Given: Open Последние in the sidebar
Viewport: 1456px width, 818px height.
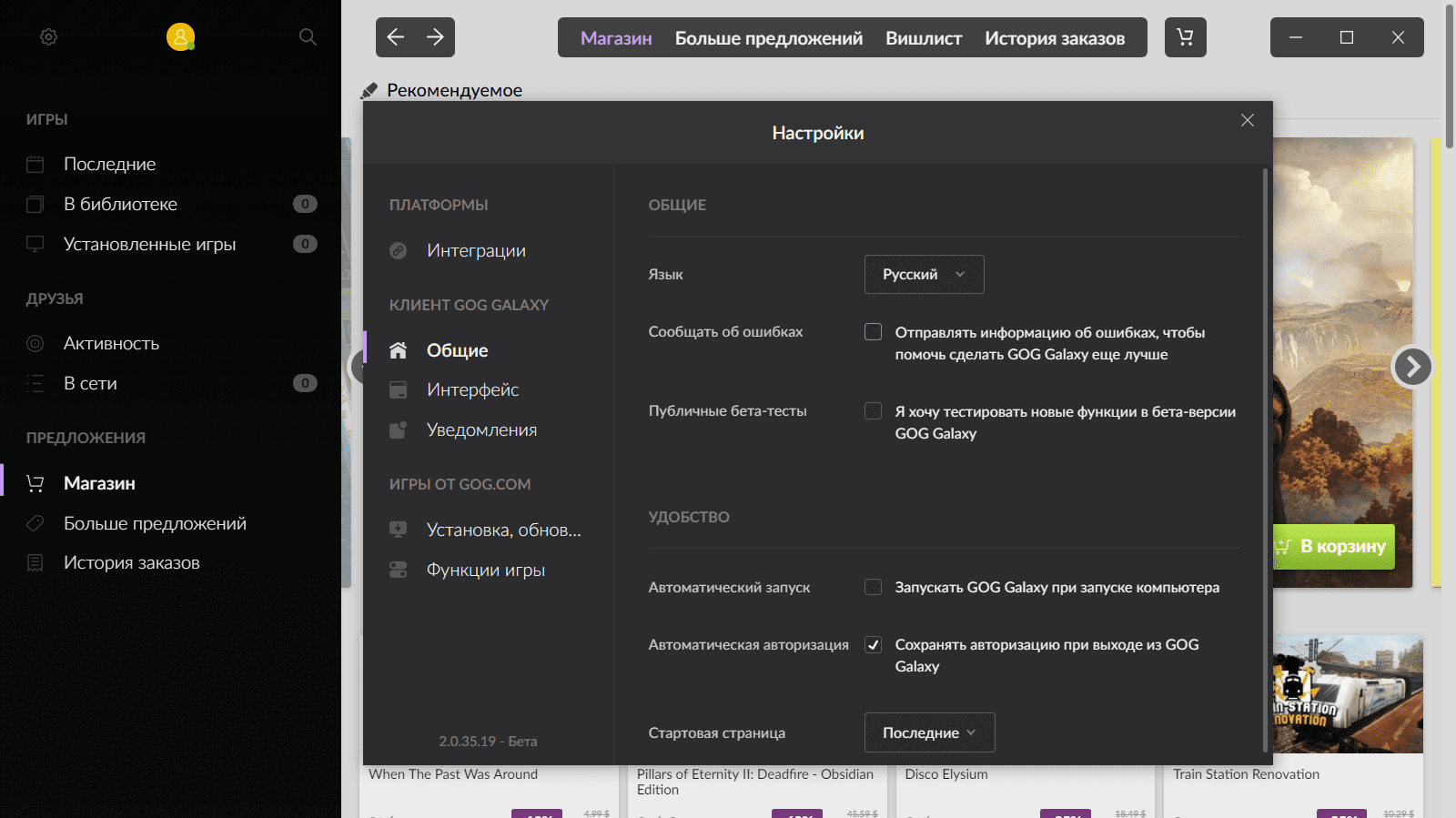Looking at the screenshot, I should 109,165.
